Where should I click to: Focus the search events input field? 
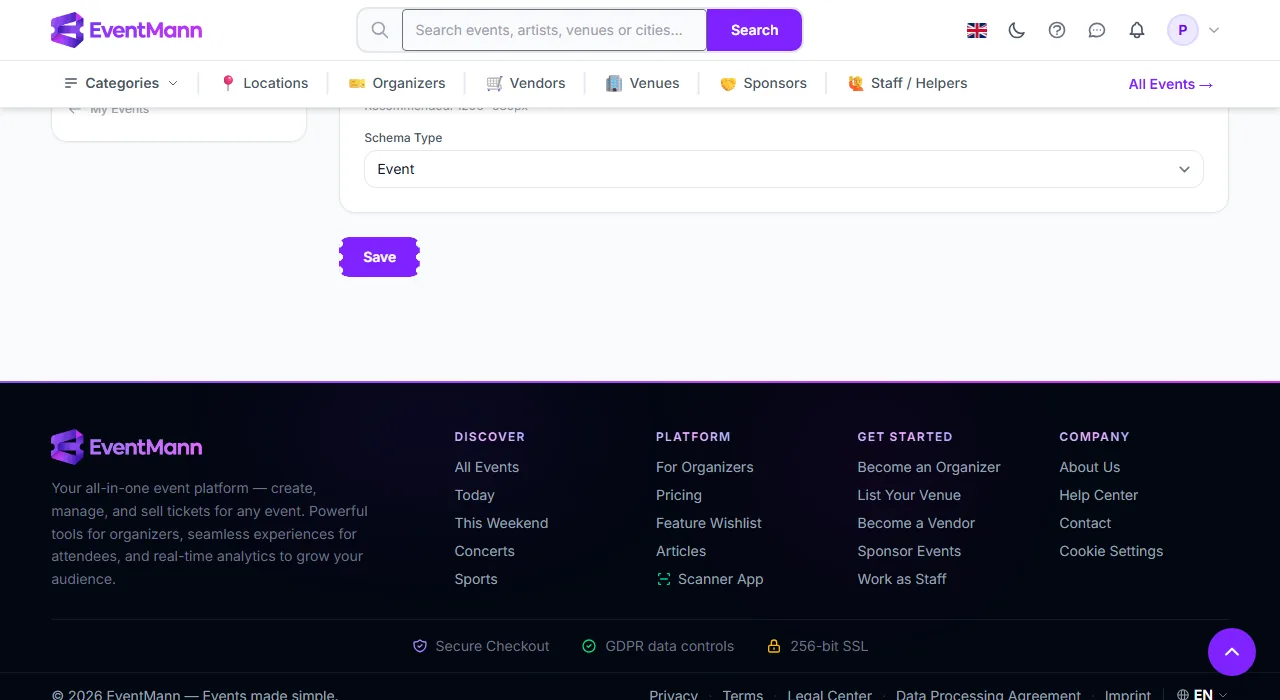coord(554,30)
